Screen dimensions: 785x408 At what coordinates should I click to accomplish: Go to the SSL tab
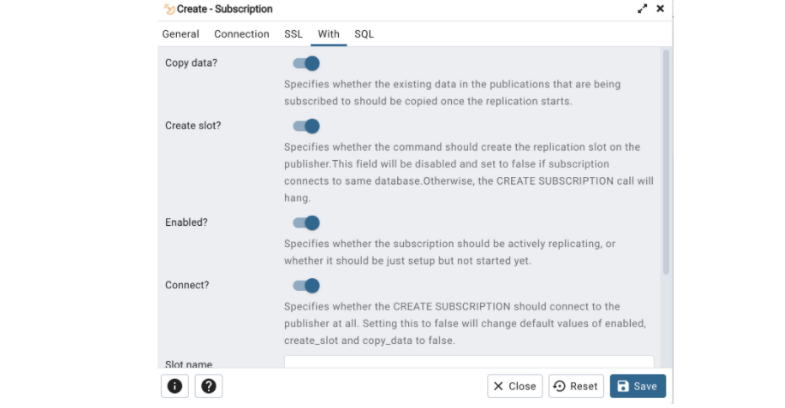(293, 34)
